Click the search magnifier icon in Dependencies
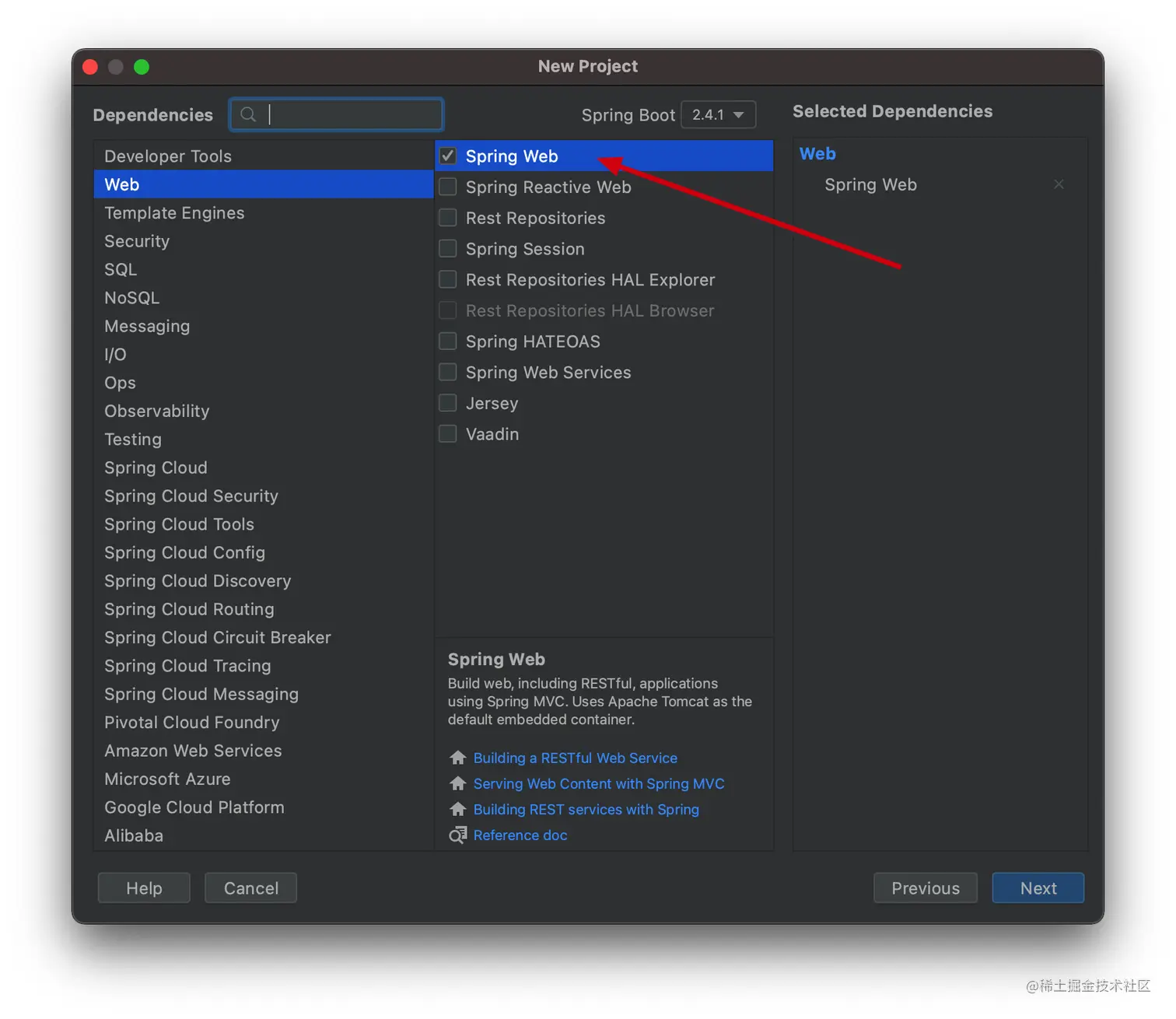 pos(248,114)
